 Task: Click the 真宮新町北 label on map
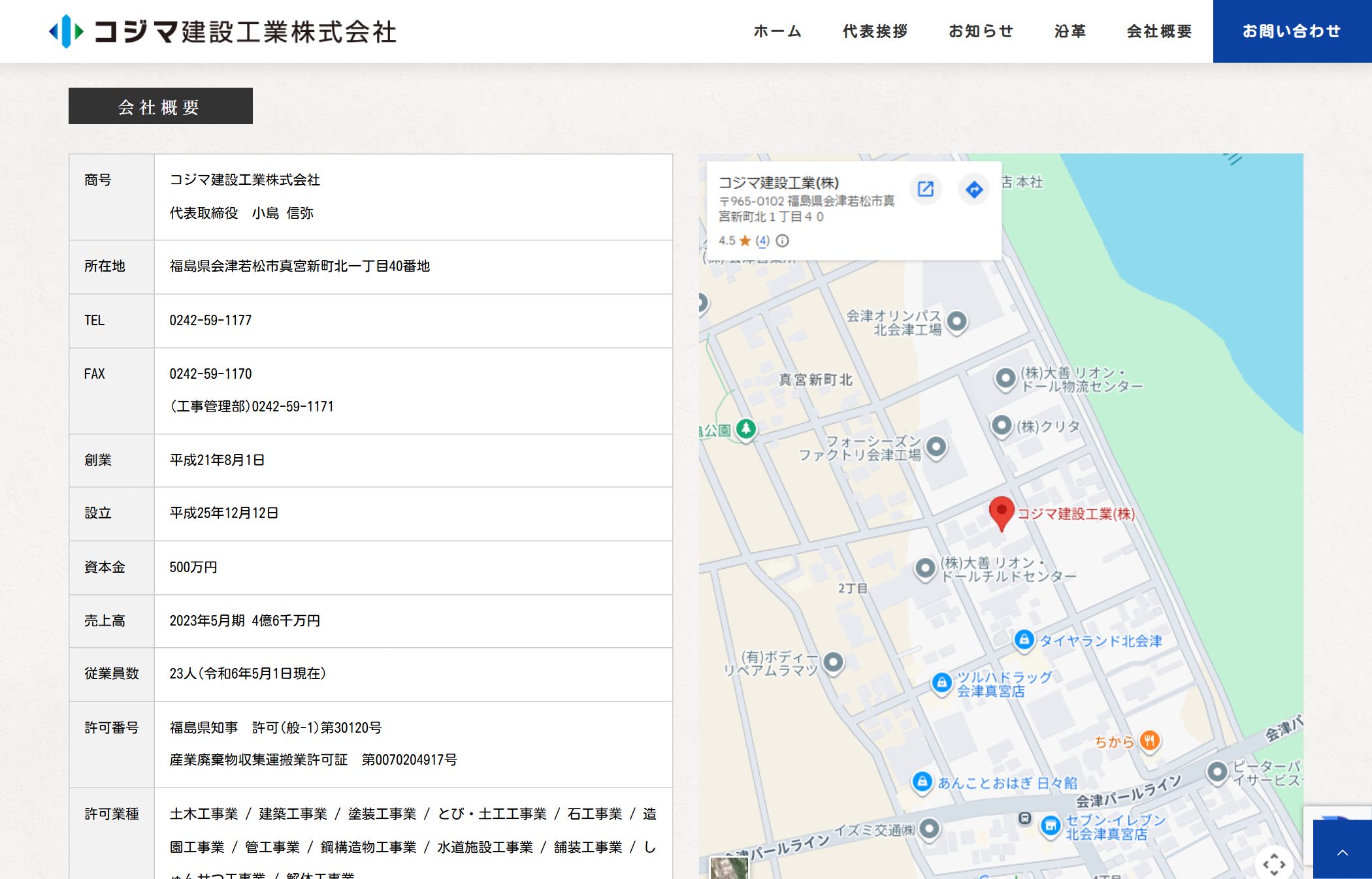click(x=815, y=380)
